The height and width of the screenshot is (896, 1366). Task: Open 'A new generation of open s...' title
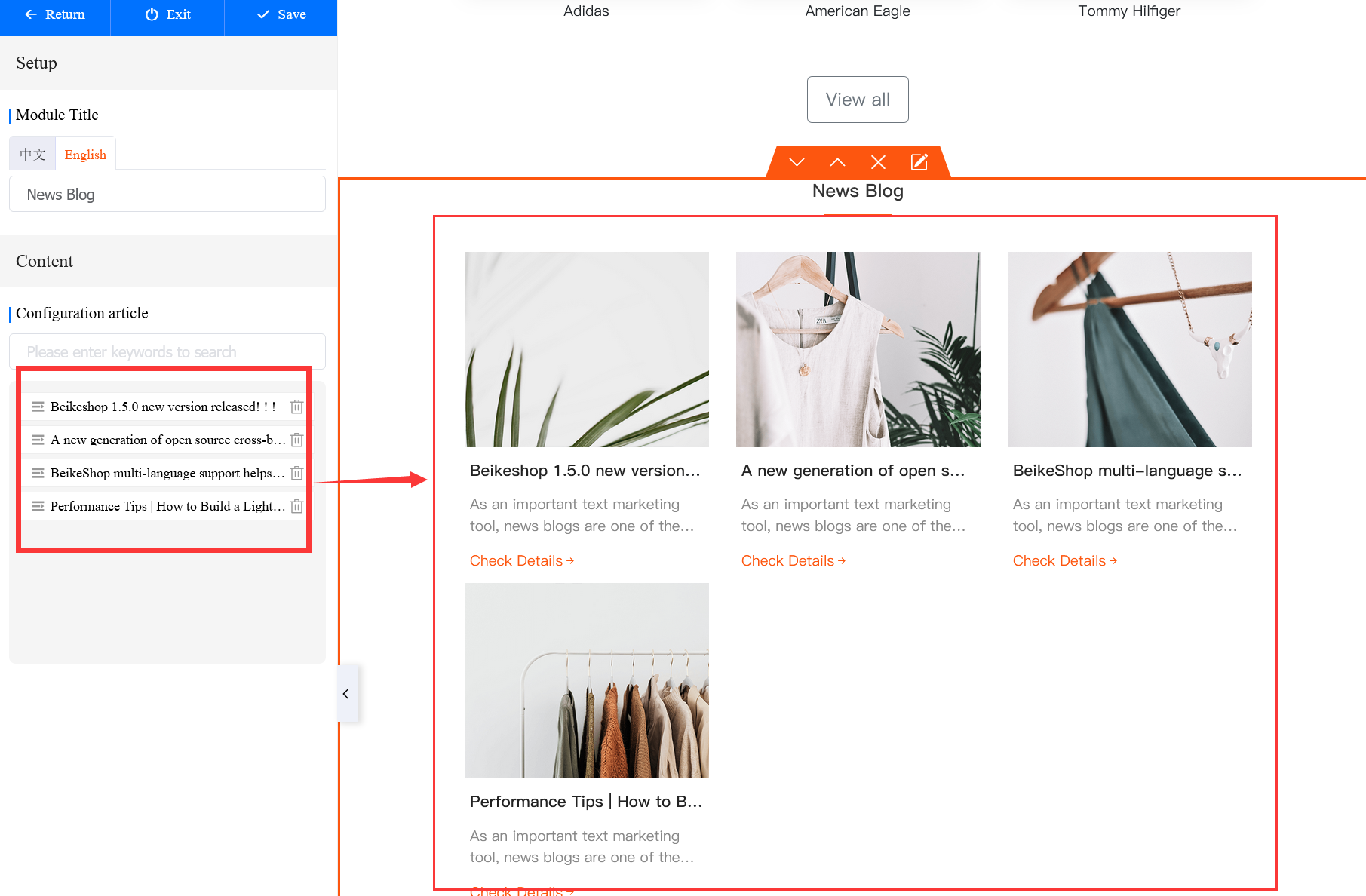coord(853,471)
